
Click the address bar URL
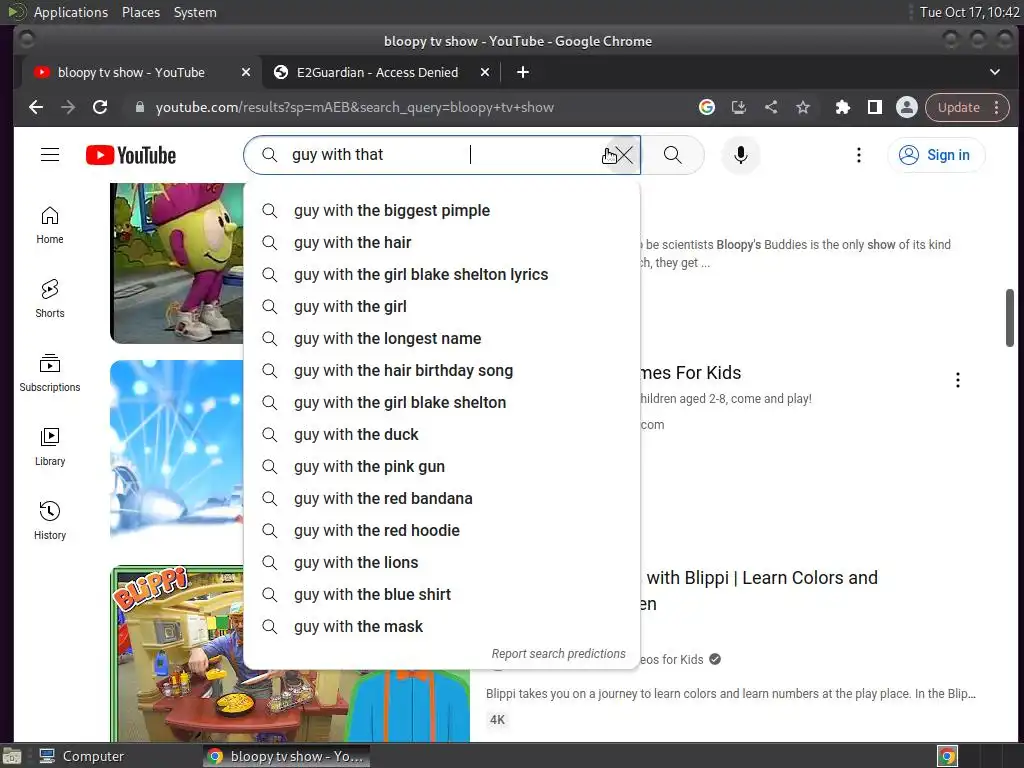pyautogui.click(x=355, y=107)
